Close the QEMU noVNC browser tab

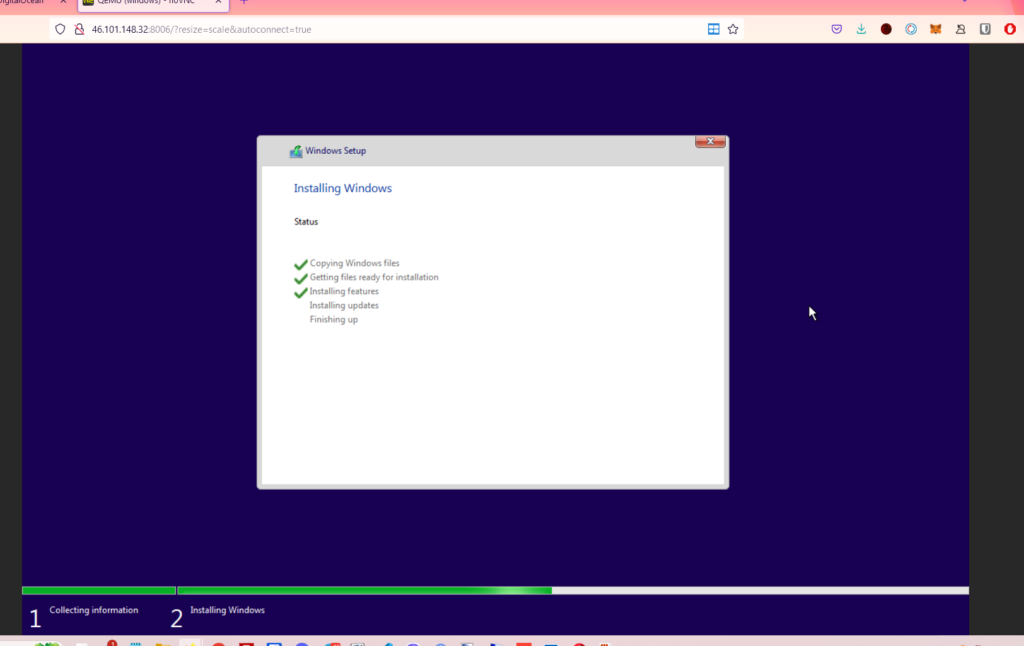[x=218, y=3]
